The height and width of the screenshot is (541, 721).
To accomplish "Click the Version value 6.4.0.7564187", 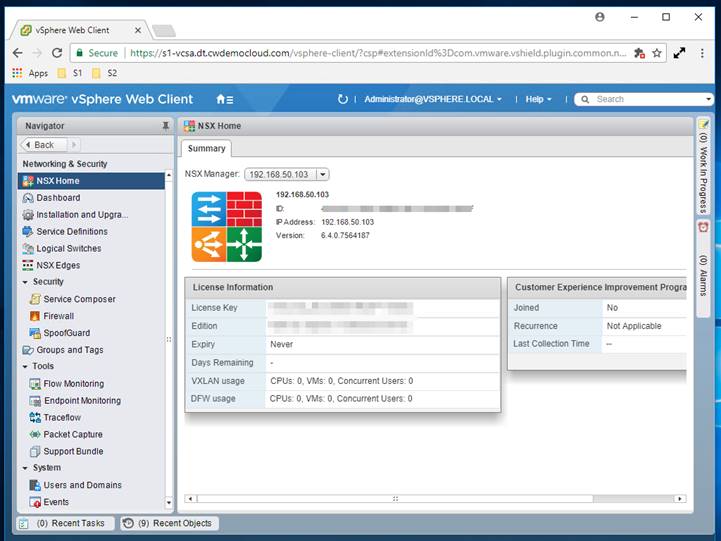I will coord(345,235).
